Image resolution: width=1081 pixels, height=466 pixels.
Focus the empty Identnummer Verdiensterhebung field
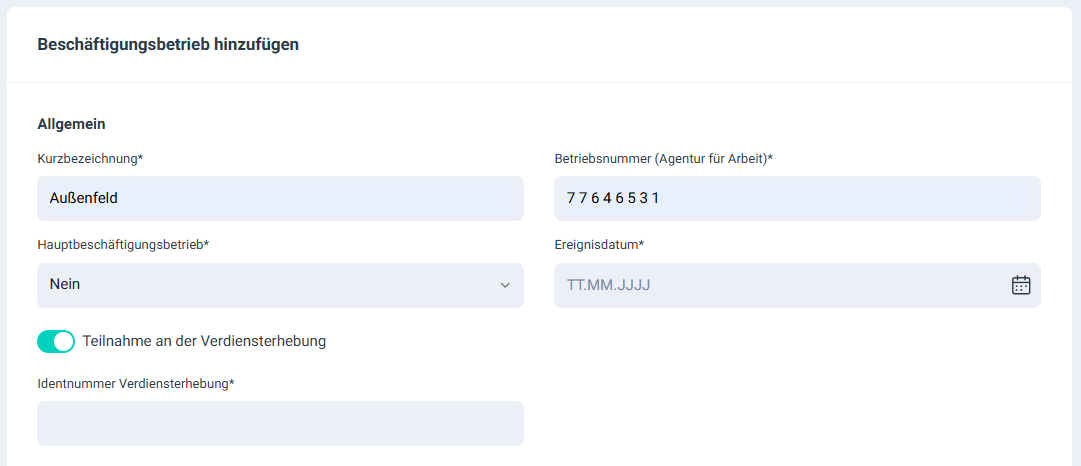(x=280, y=423)
